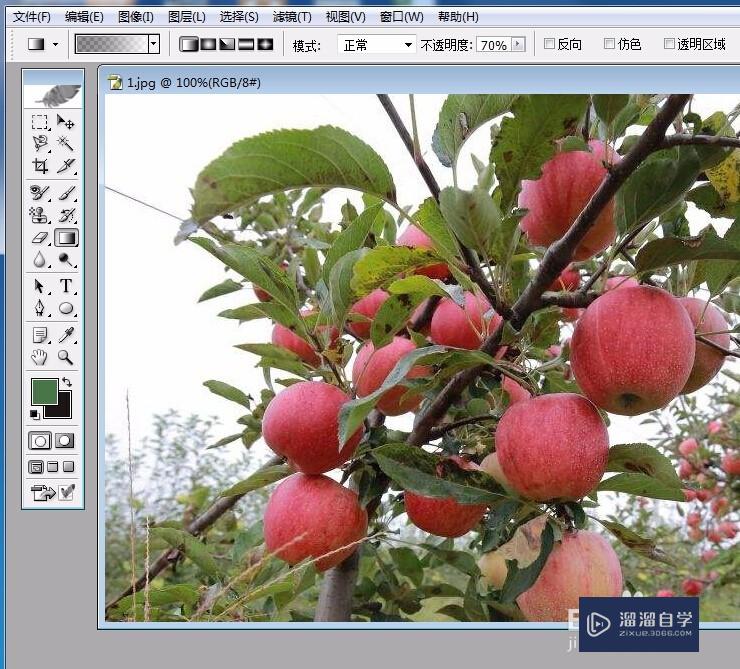This screenshot has height=669, width=740.
Task: Open the gradient picker dropdown arrow
Action: [154, 44]
